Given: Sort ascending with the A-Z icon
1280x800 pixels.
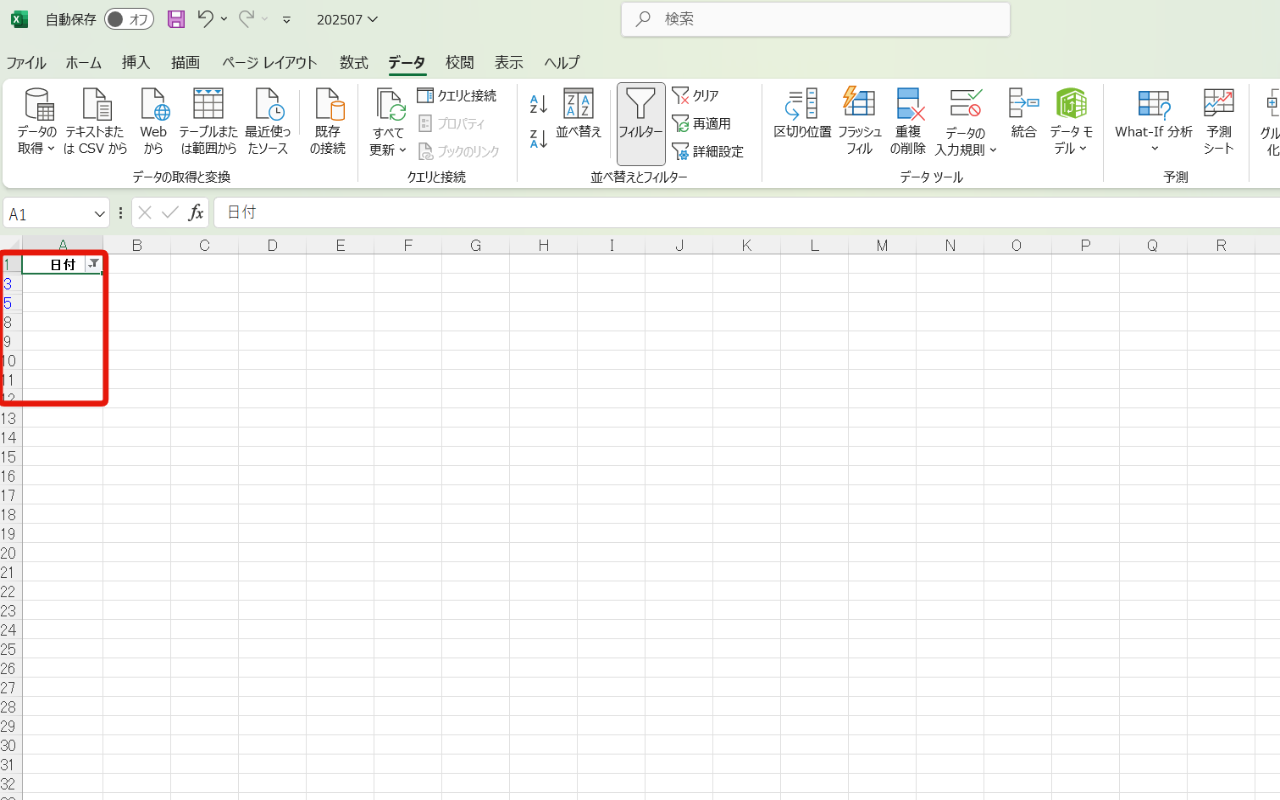Looking at the screenshot, I should tap(538, 104).
